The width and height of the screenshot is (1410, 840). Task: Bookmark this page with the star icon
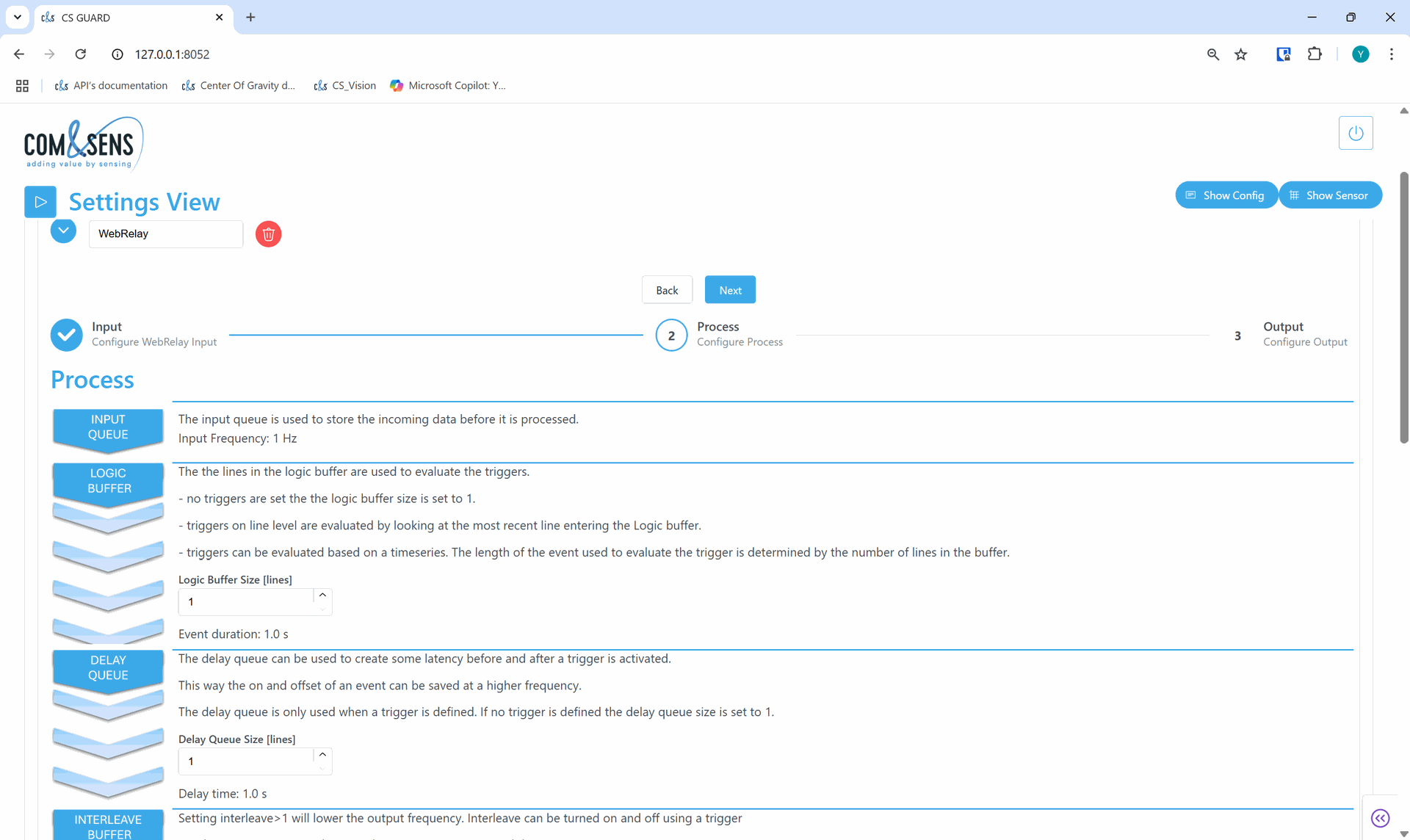click(1241, 54)
